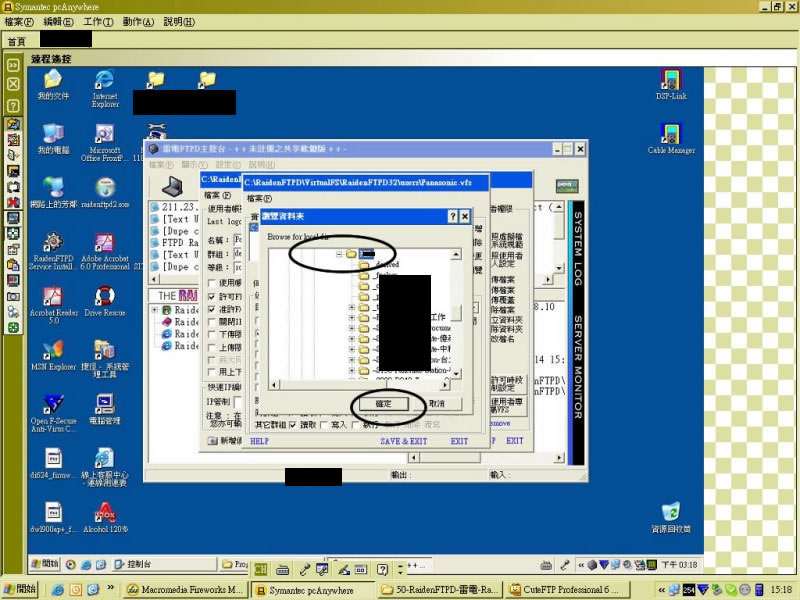Open 我的電腦 desktop icon

53,139
